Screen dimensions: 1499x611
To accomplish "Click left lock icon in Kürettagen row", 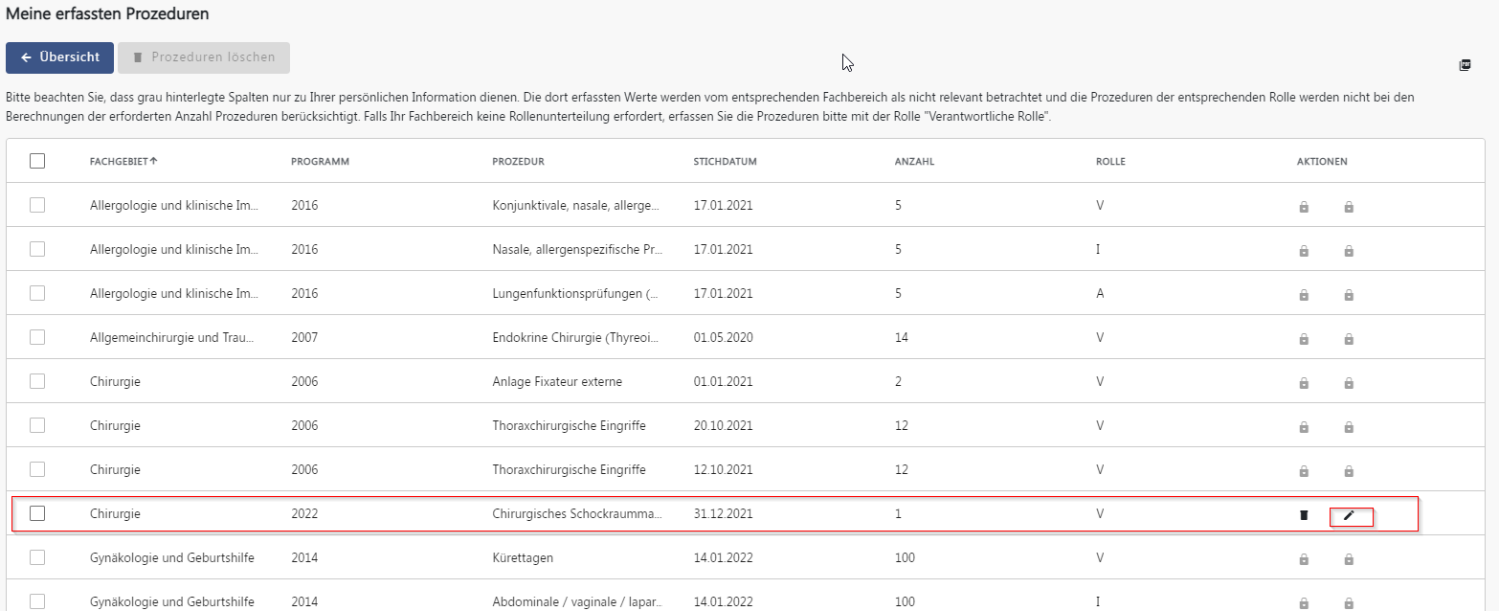I will (x=1303, y=559).
